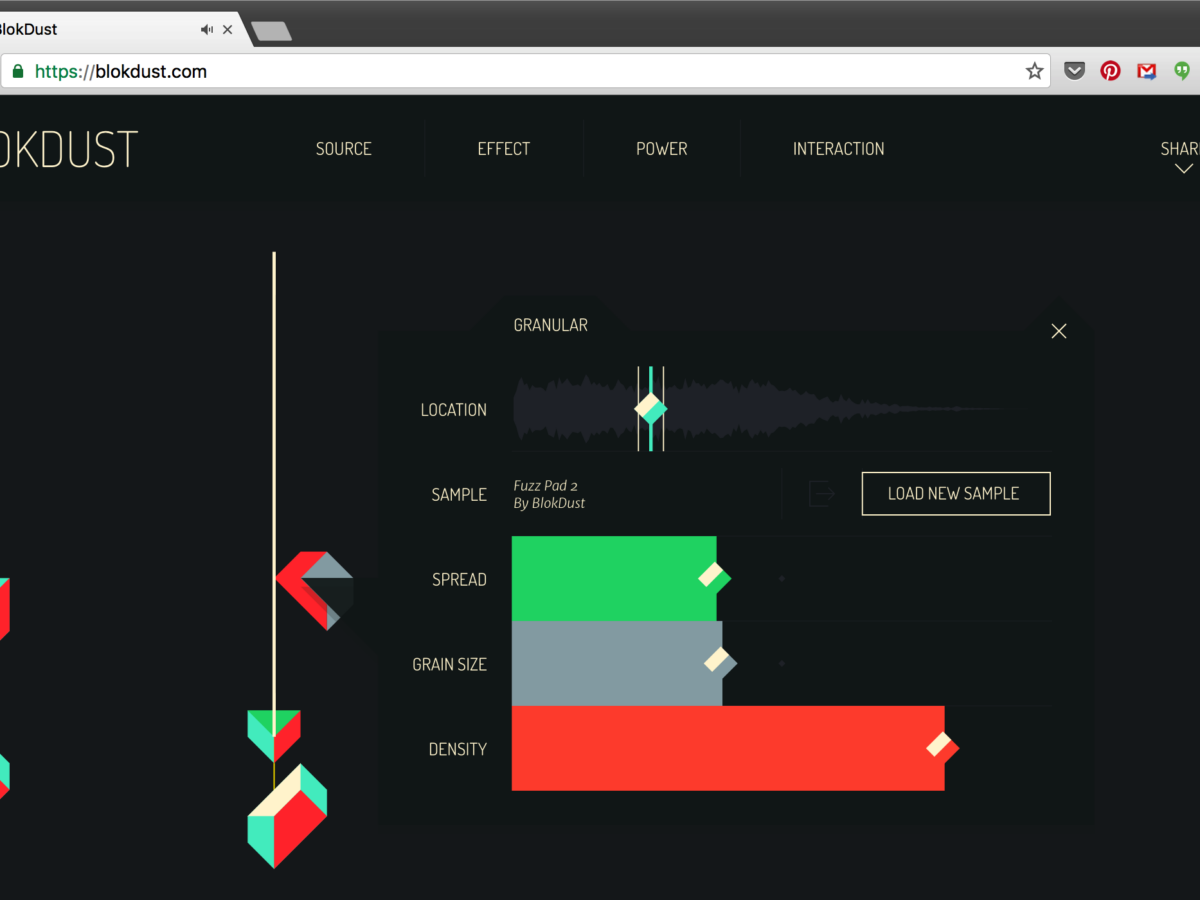
Task: Click the grey Grain Size bar
Action: click(x=617, y=664)
